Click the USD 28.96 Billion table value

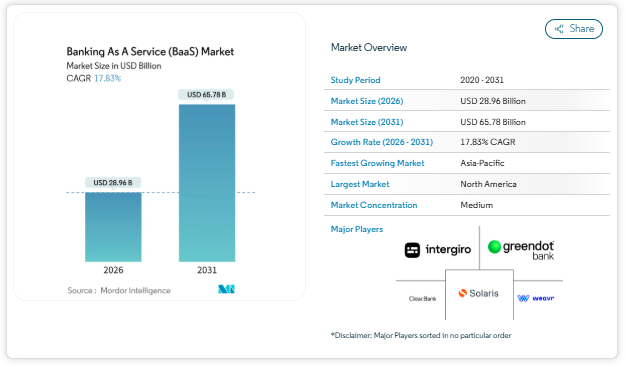pyautogui.click(x=493, y=101)
